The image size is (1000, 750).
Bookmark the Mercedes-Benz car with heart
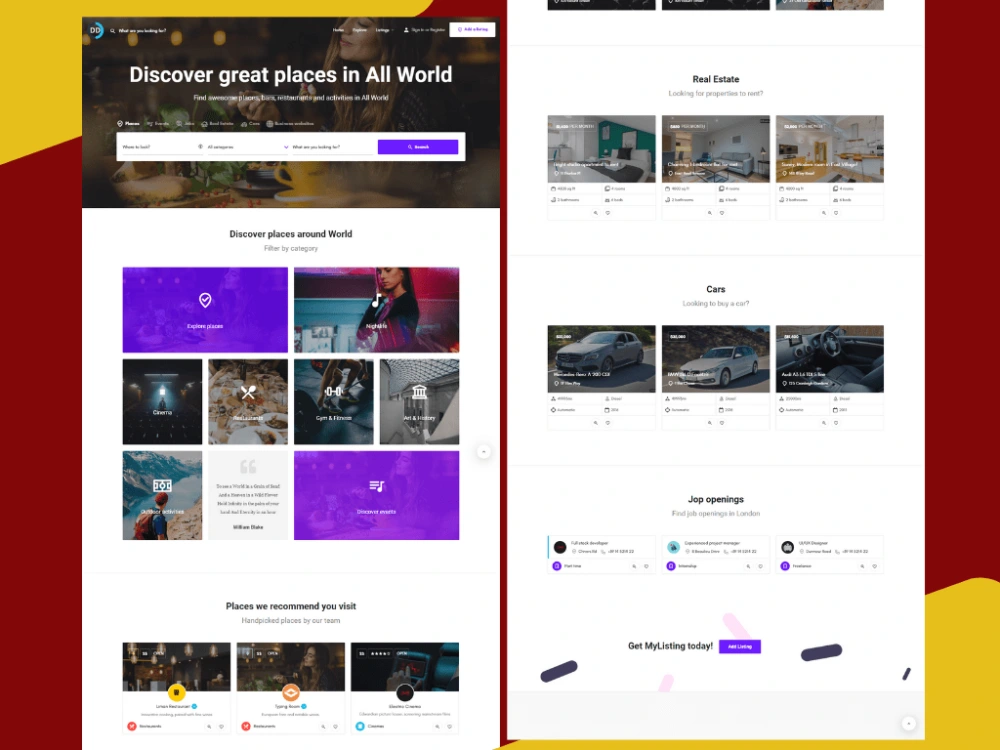click(608, 423)
